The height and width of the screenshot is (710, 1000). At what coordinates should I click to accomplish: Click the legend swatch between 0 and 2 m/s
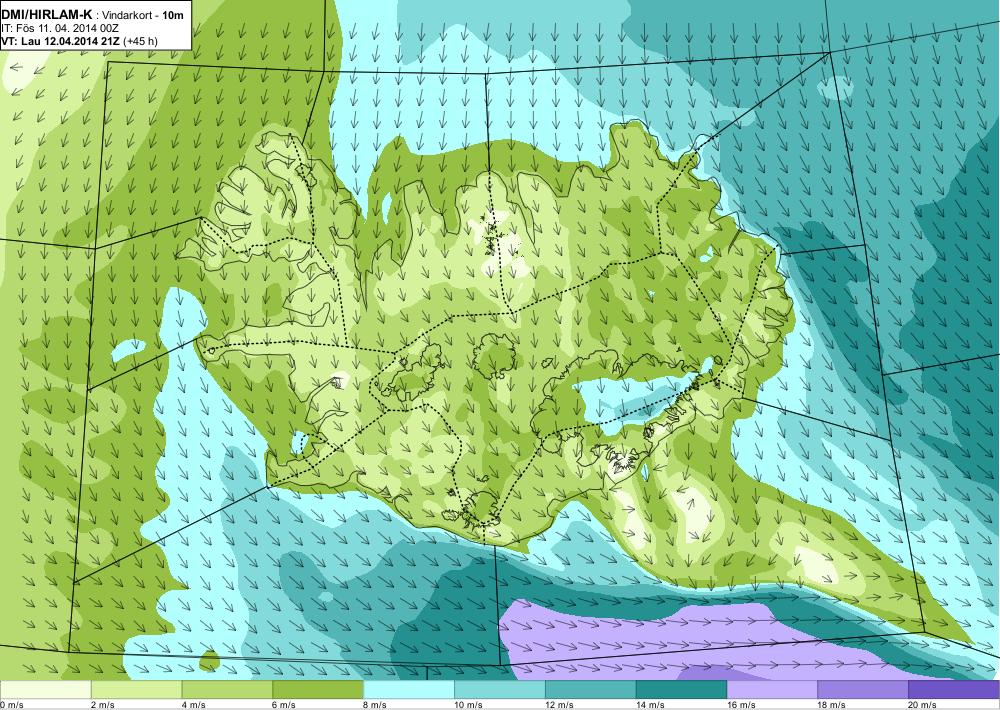click(x=45, y=690)
